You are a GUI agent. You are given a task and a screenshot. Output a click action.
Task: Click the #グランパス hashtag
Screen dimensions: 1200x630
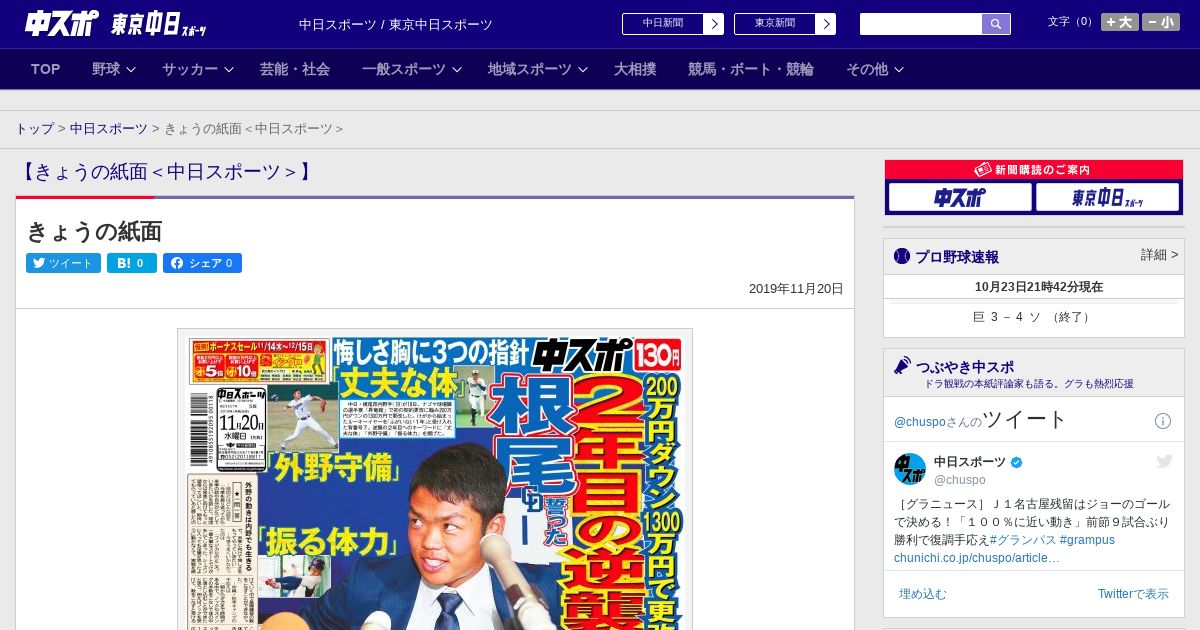point(1023,540)
